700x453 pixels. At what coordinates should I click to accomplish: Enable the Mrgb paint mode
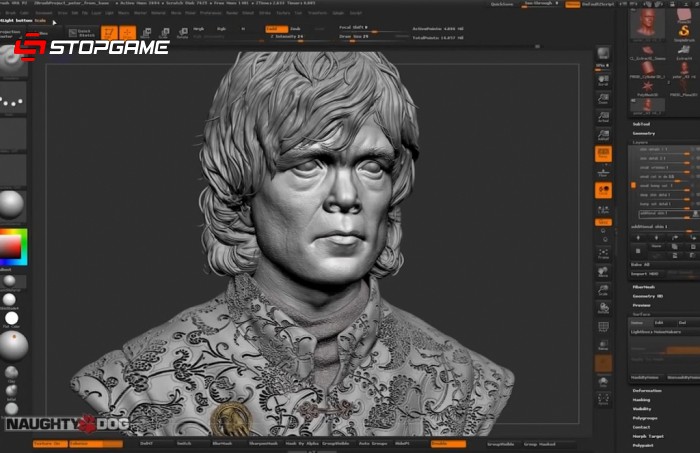coord(199,29)
